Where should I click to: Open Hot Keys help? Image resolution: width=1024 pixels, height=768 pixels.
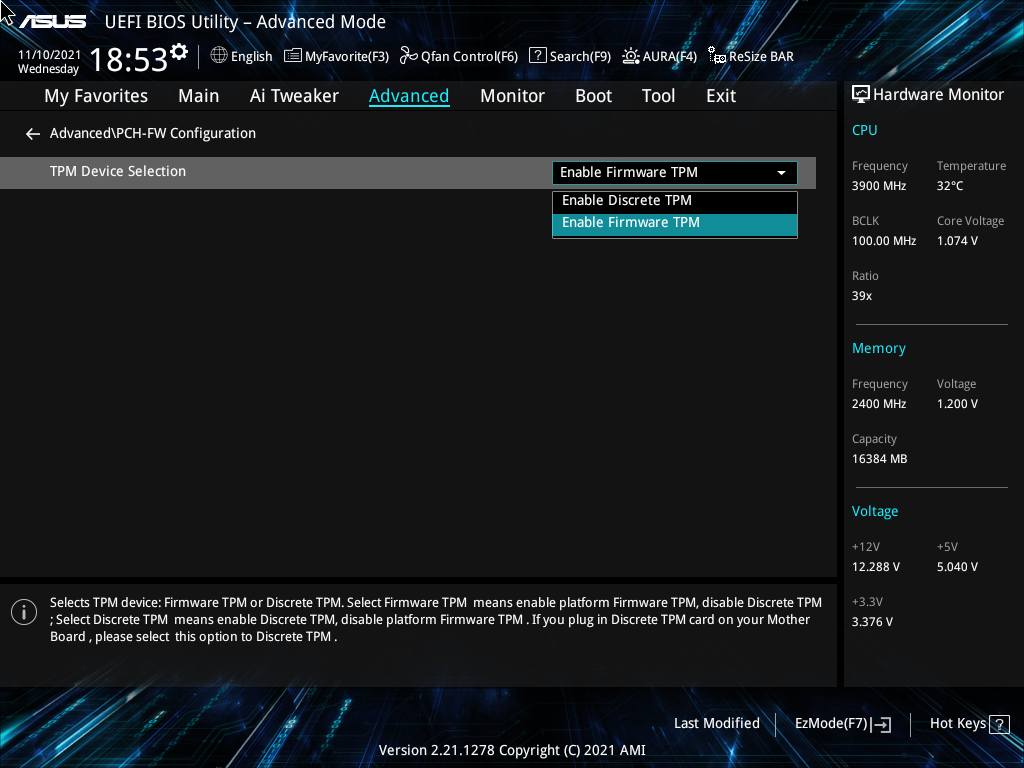pyautogui.click(x=957, y=724)
